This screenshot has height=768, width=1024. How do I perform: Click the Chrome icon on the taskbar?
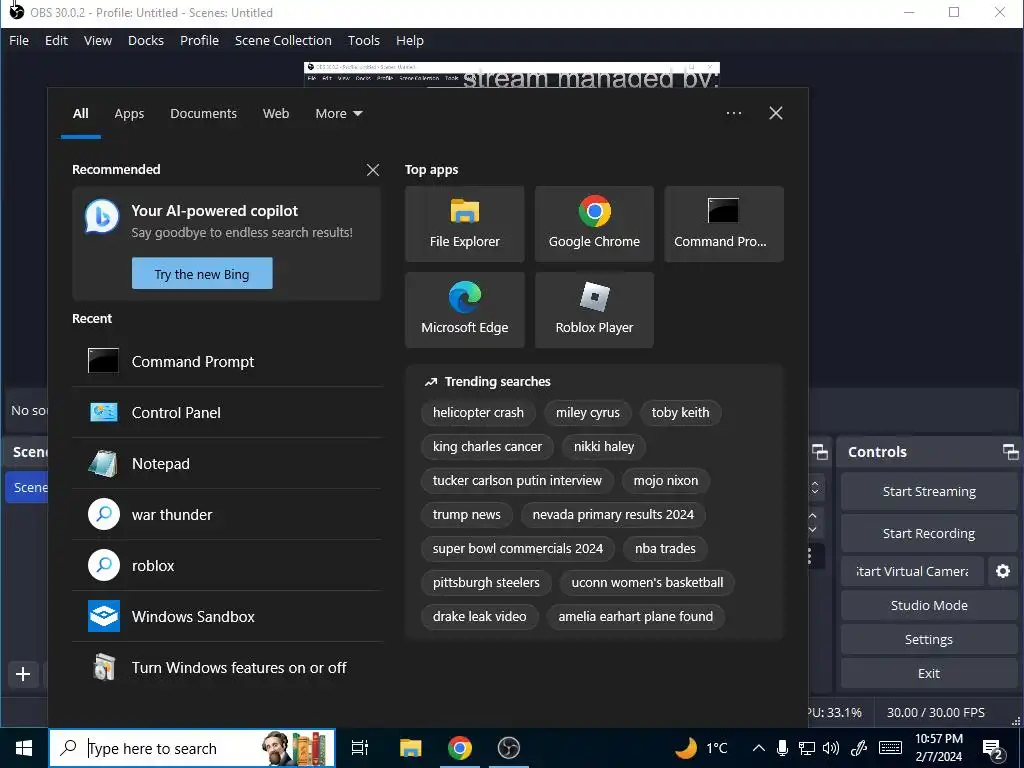point(460,748)
